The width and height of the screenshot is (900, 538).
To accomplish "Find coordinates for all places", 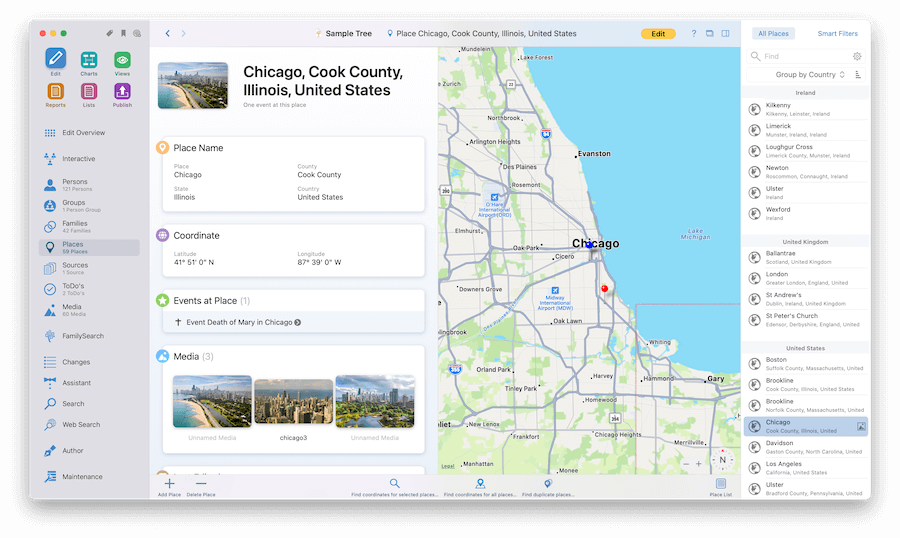I will tap(480, 486).
